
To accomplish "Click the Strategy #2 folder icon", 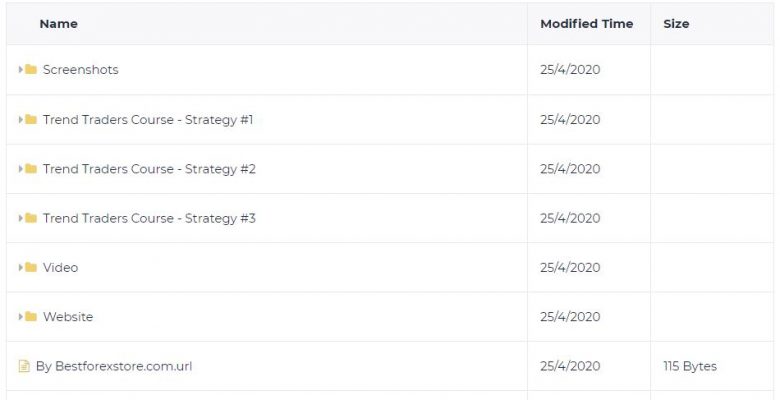I will coord(31,169).
